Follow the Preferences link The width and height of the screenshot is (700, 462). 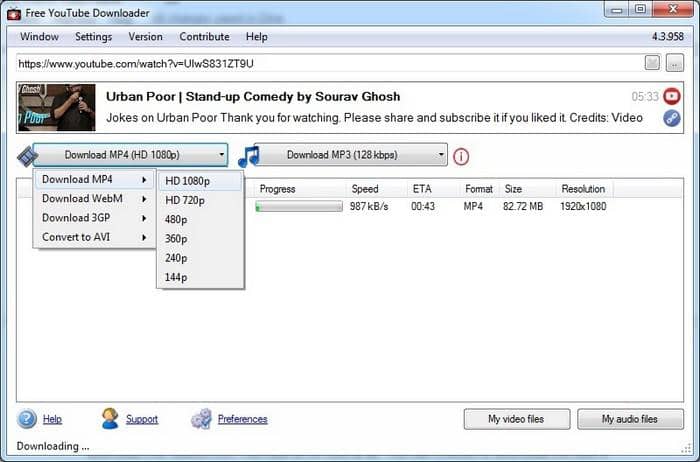[242, 419]
